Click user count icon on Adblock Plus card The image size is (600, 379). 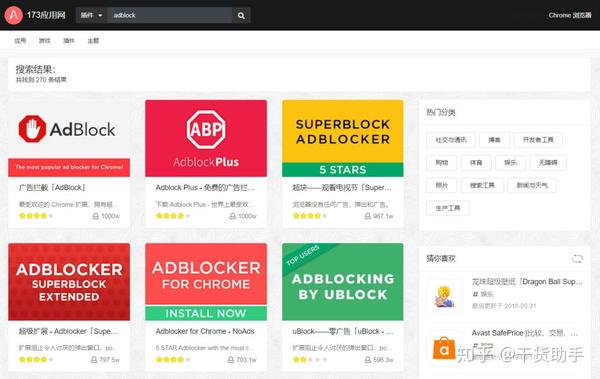coord(233,216)
